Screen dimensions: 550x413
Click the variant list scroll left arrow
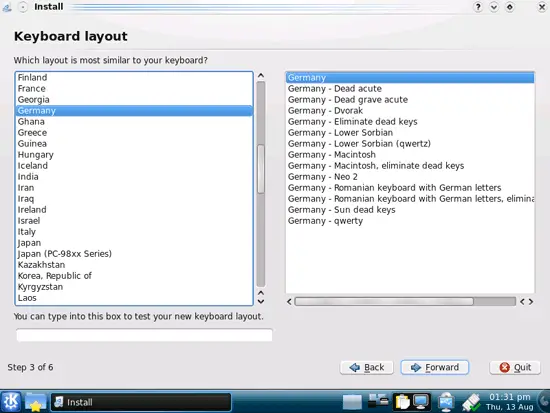pyautogui.click(x=289, y=301)
